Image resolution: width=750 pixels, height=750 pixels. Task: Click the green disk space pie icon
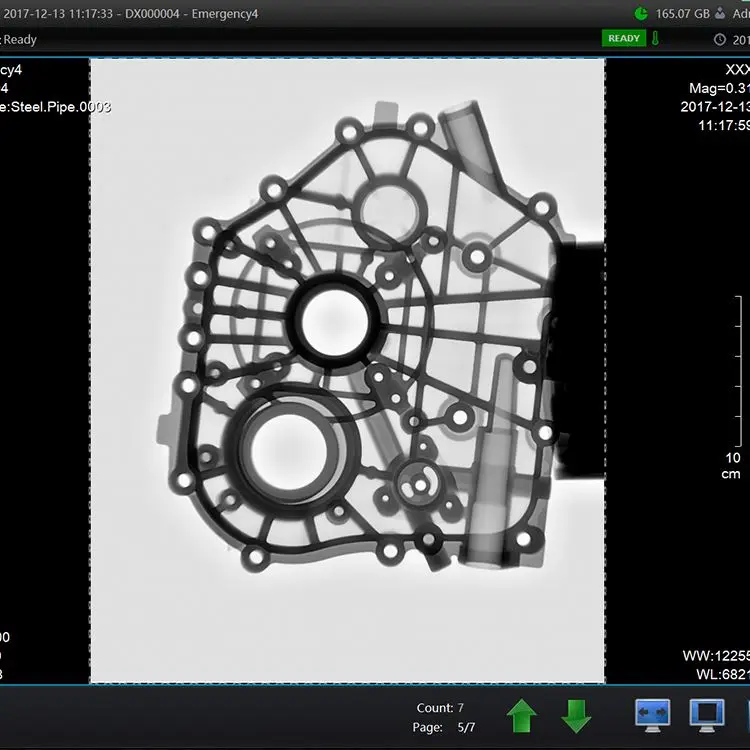point(641,13)
